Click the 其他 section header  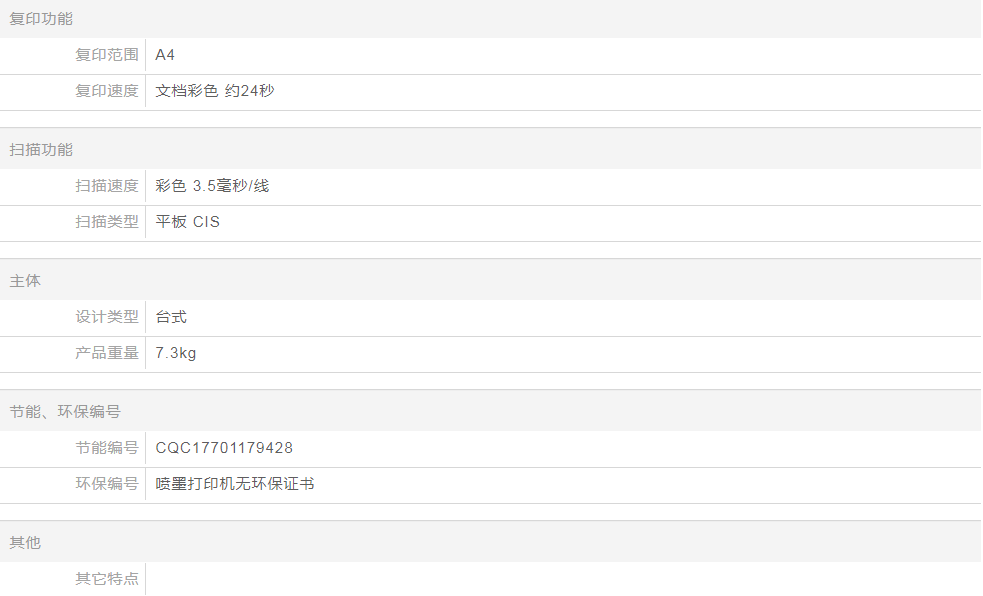coord(25,543)
